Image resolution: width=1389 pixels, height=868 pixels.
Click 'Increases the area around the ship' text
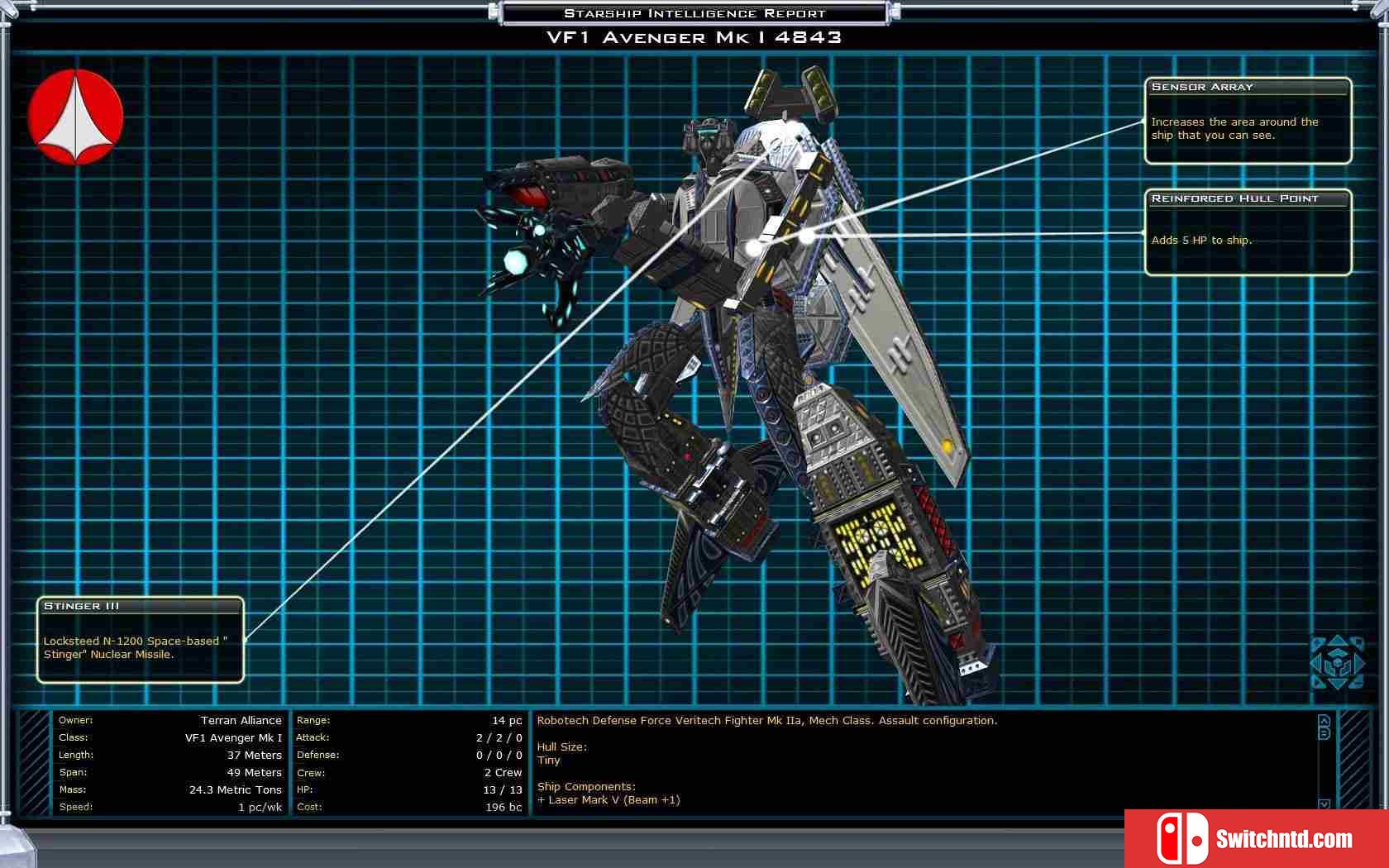[x=1235, y=129]
